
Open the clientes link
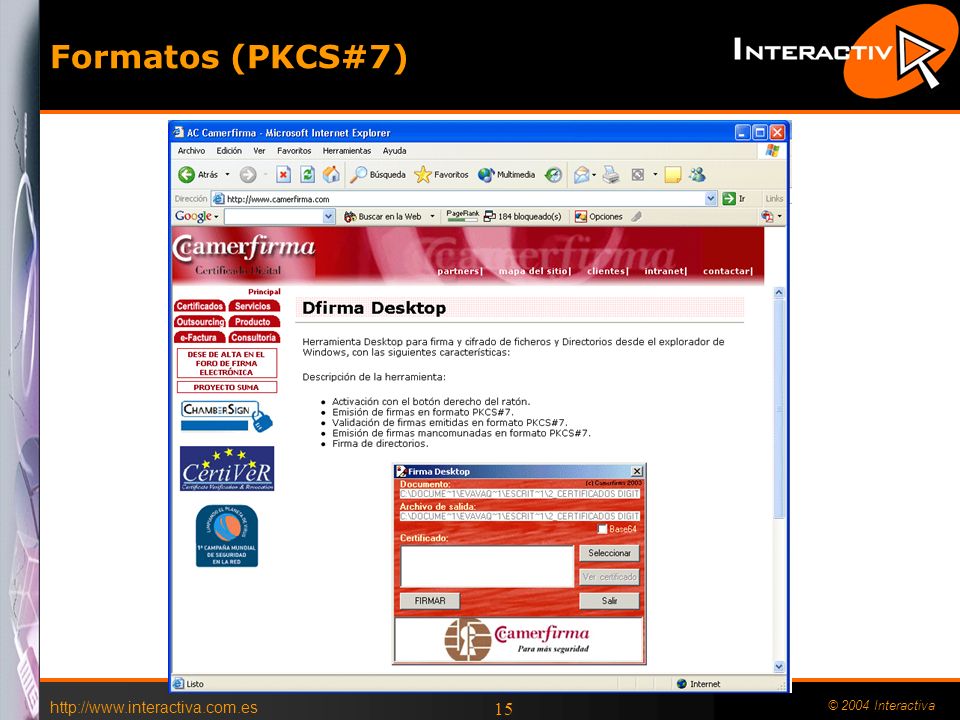point(607,271)
